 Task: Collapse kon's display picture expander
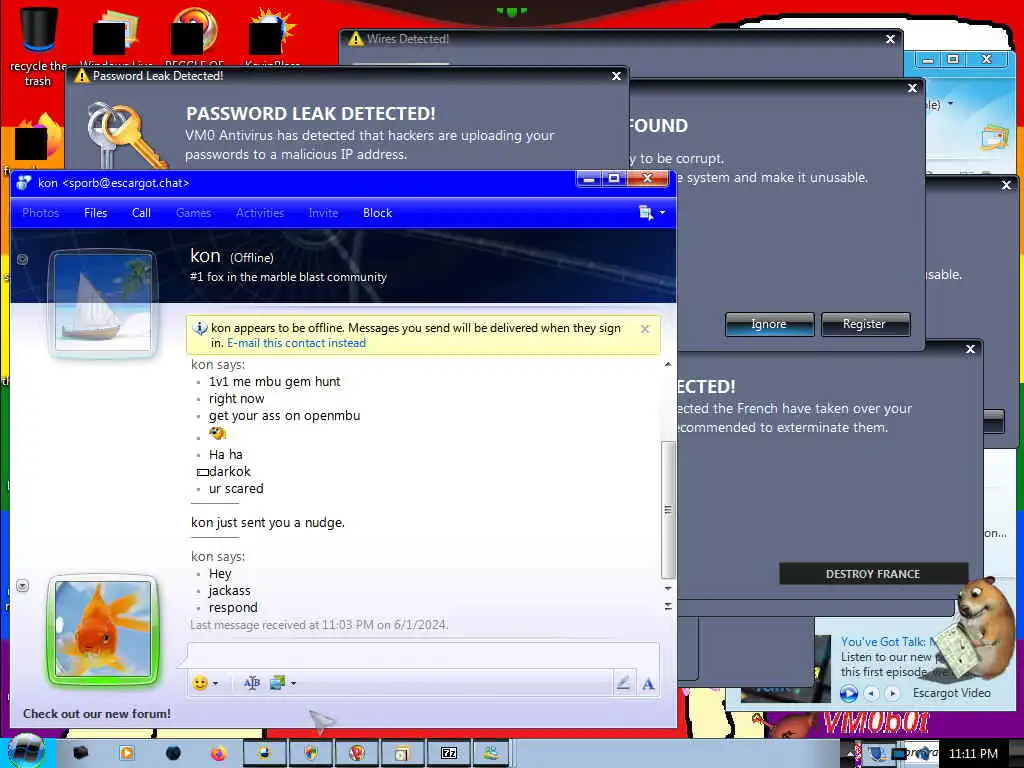click(x=22, y=259)
